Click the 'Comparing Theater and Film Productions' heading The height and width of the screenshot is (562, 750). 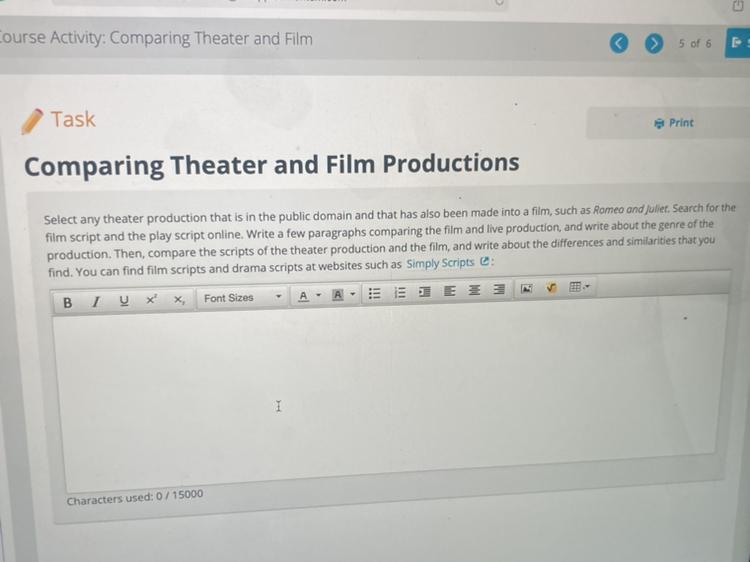[272, 165]
